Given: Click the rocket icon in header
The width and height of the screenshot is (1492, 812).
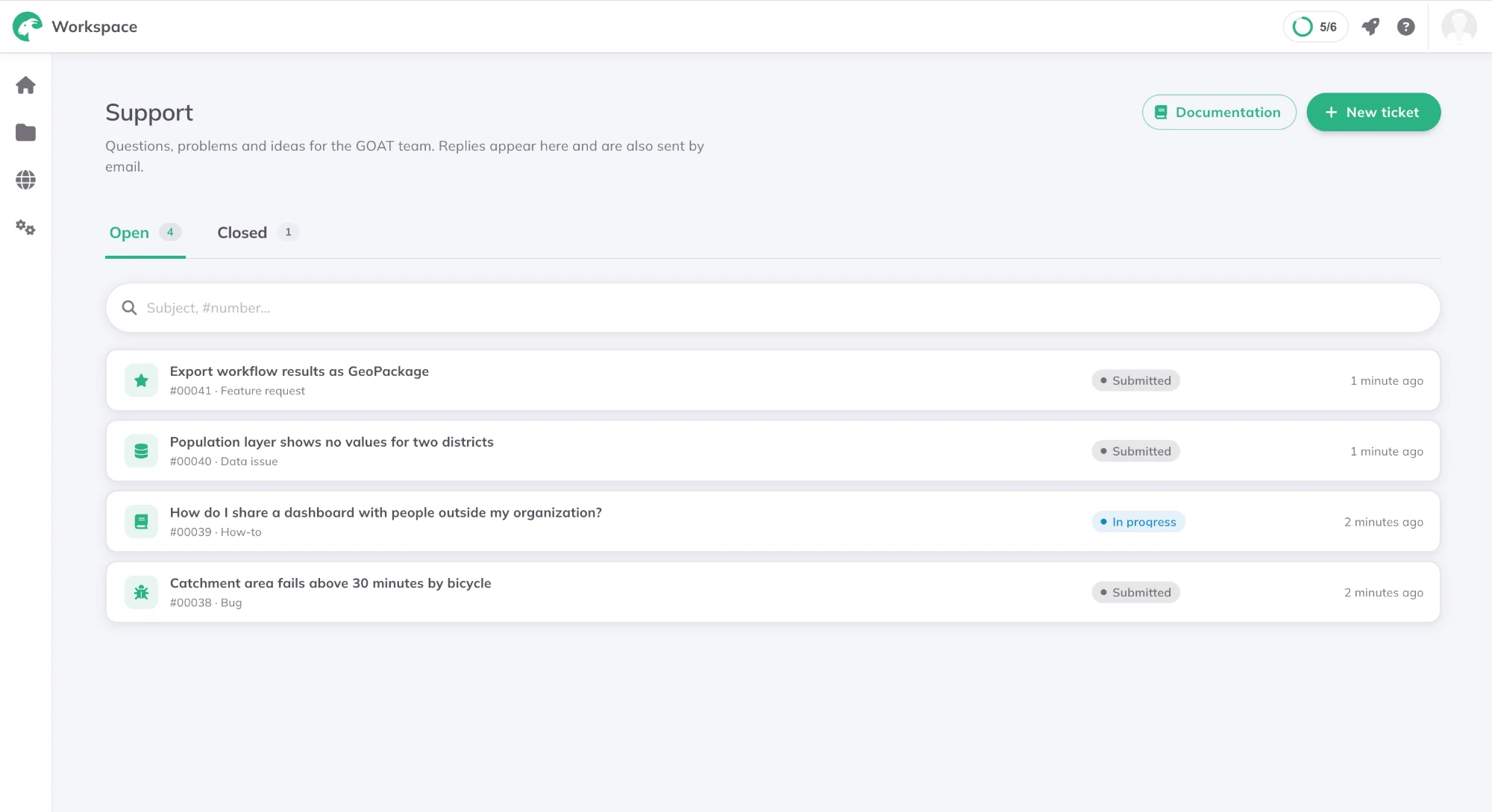Looking at the screenshot, I should [1370, 27].
